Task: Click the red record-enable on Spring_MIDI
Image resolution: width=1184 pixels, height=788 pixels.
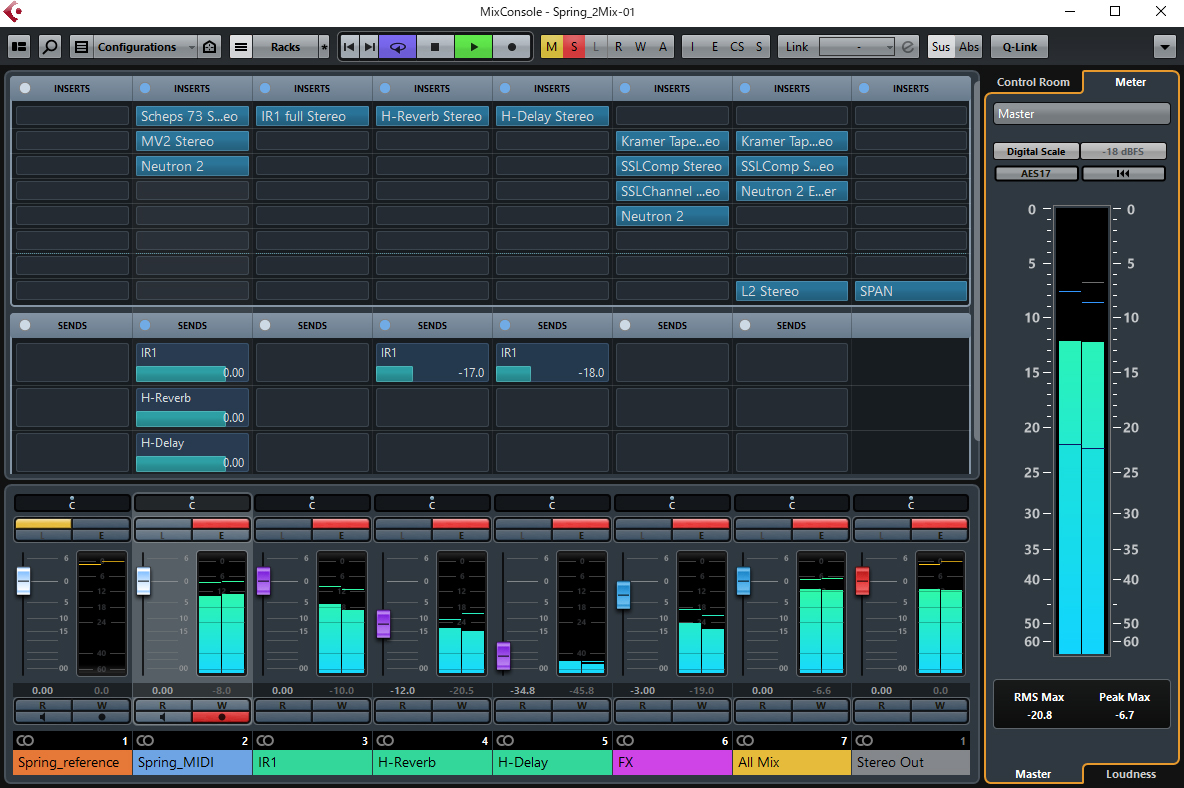Action: click(221, 716)
